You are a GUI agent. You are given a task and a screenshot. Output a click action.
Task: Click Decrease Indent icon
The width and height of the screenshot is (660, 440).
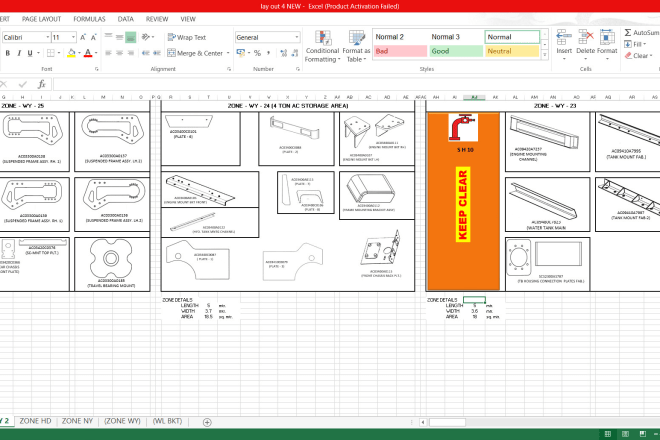coord(146,53)
